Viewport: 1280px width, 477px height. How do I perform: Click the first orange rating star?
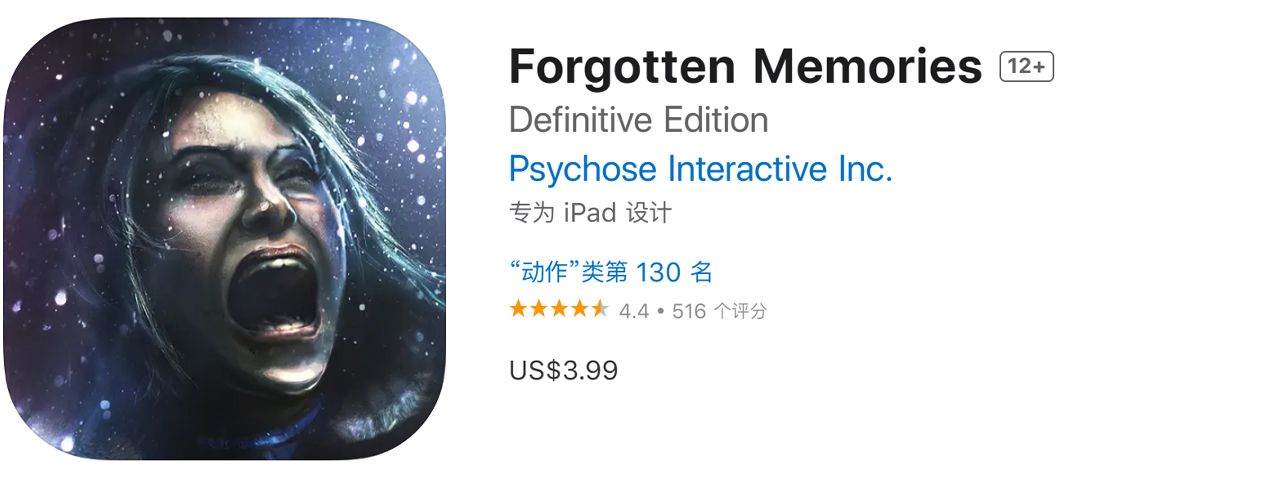click(x=519, y=309)
